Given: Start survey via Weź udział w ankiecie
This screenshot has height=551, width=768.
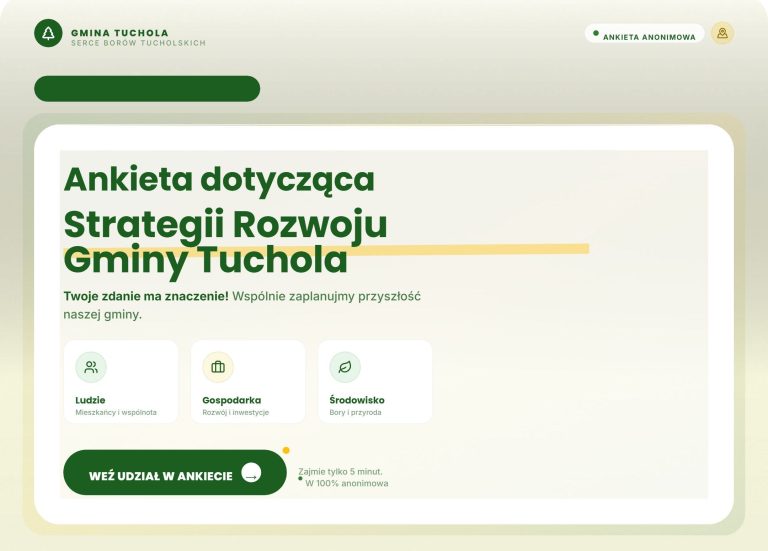Looking at the screenshot, I should point(175,473).
